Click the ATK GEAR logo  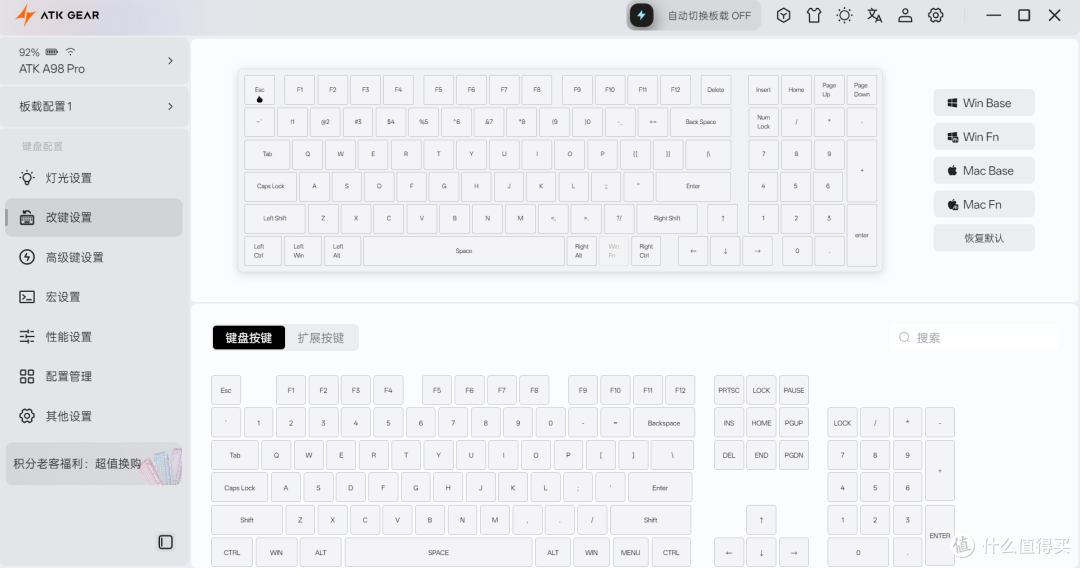[x=58, y=15]
